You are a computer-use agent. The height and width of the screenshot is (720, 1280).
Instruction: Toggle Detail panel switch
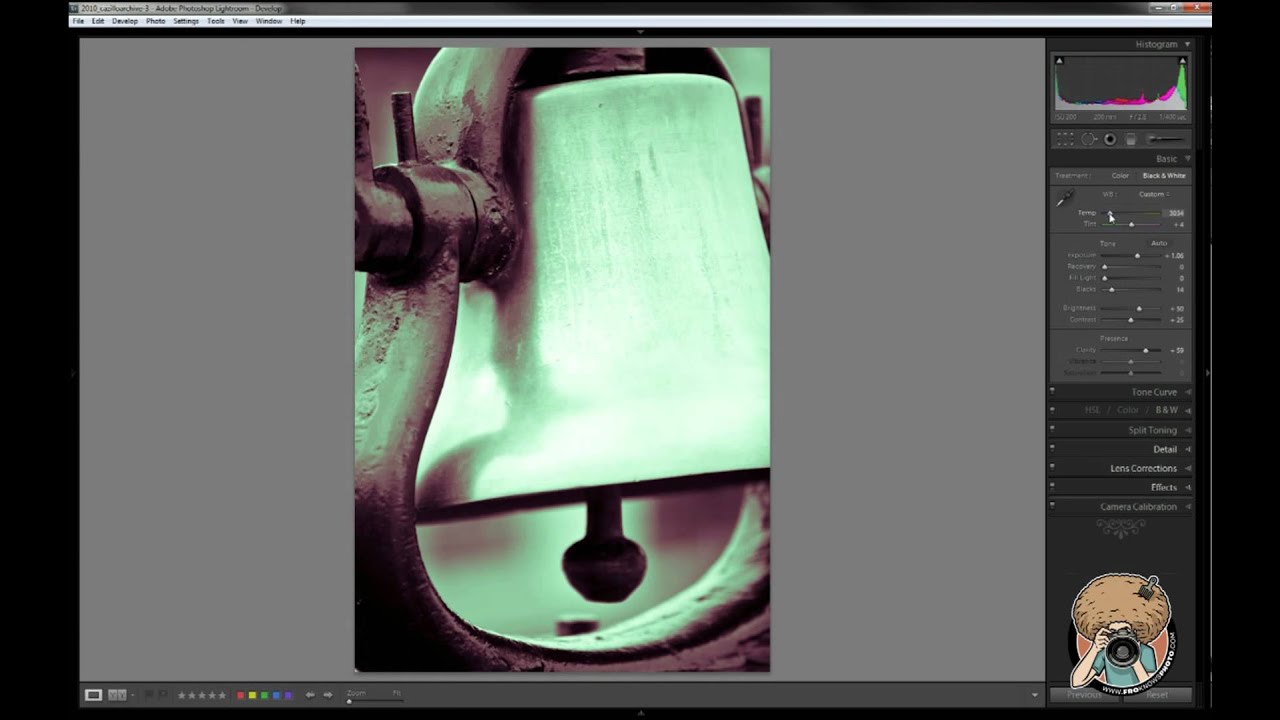click(1052, 448)
